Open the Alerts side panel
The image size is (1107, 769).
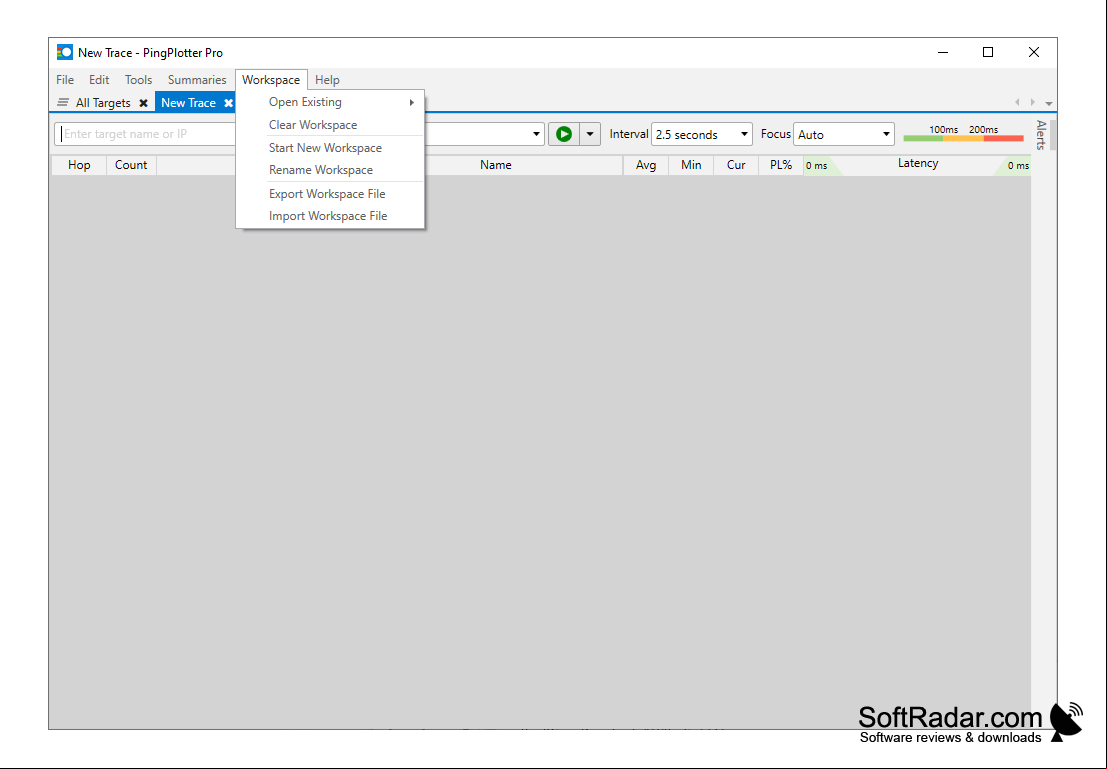point(1041,135)
